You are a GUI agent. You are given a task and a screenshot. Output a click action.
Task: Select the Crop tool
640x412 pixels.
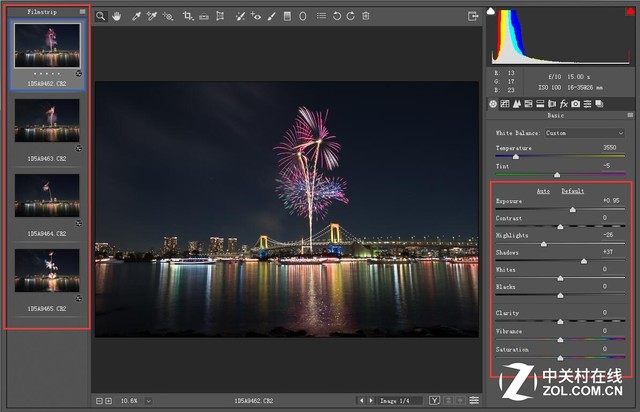pyautogui.click(x=188, y=16)
